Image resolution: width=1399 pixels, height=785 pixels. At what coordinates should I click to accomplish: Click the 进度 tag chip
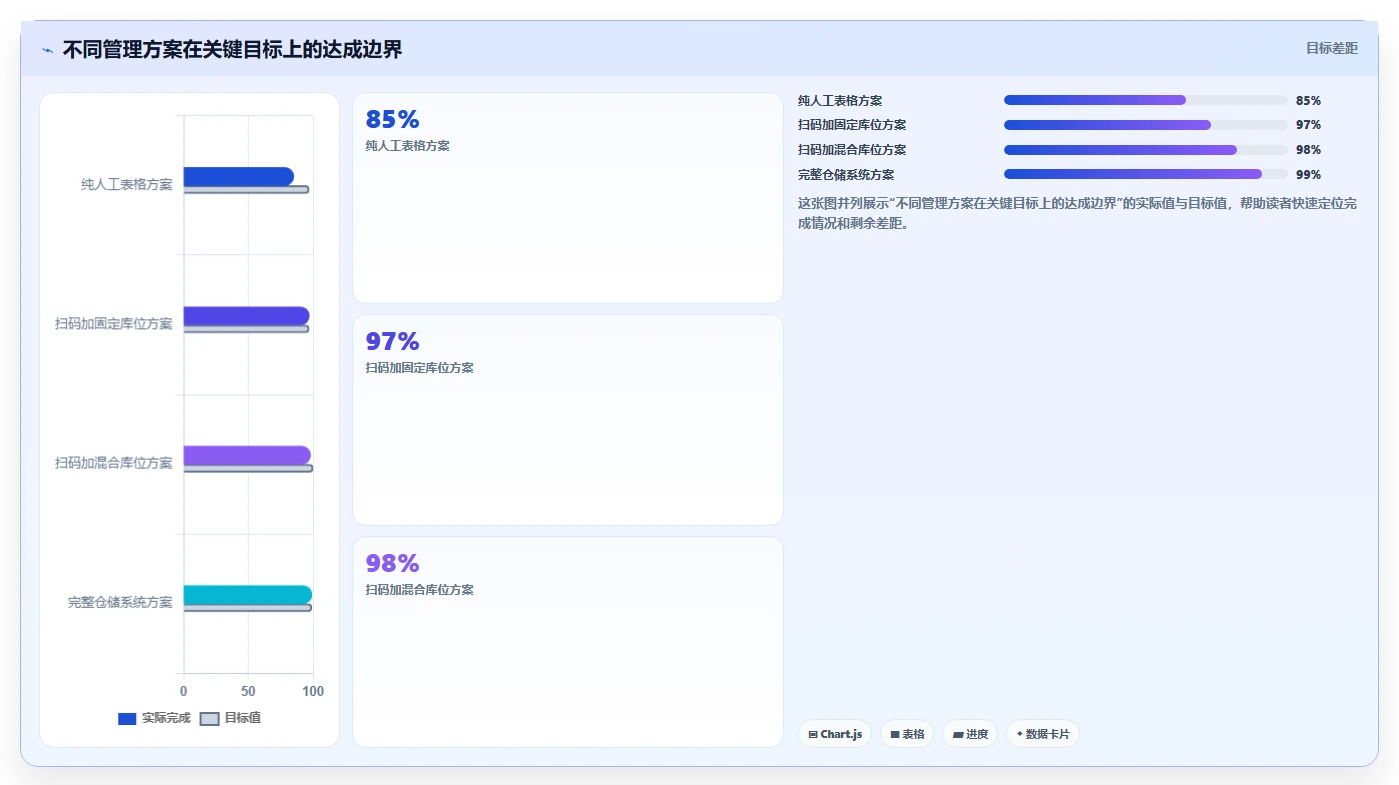click(970, 734)
